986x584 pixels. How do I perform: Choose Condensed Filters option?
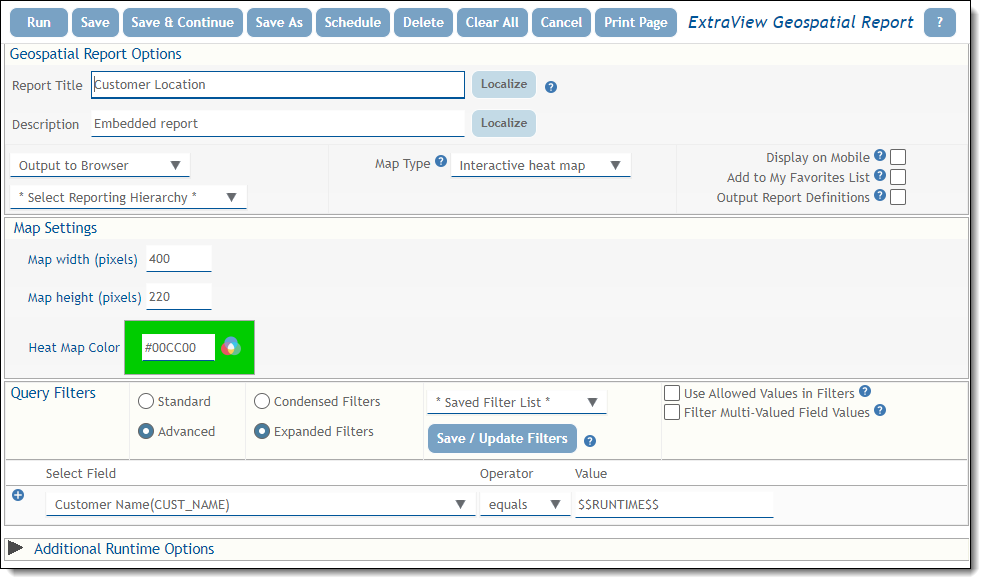[x=262, y=401]
